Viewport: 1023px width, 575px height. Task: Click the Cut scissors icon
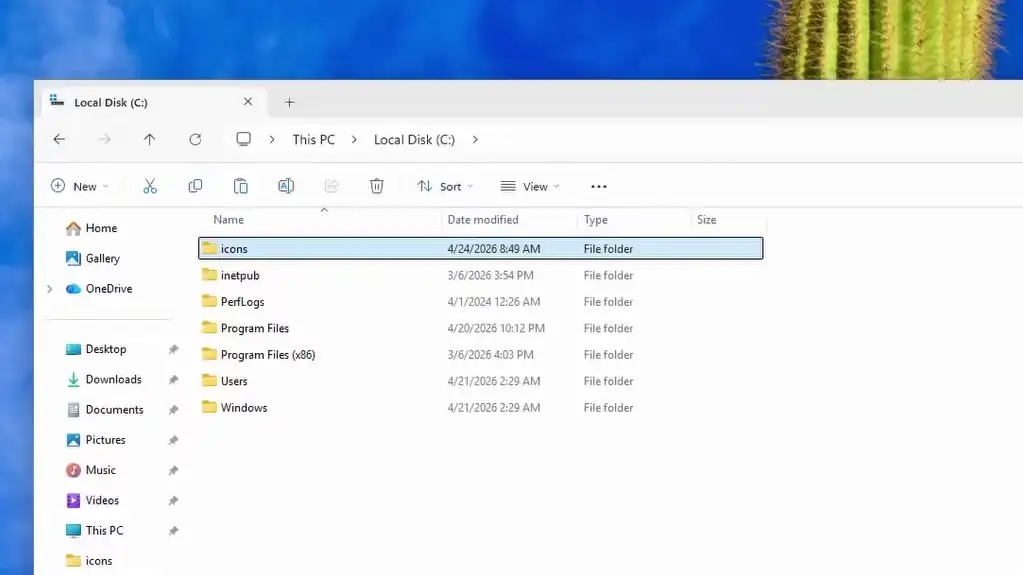[150, 187]
